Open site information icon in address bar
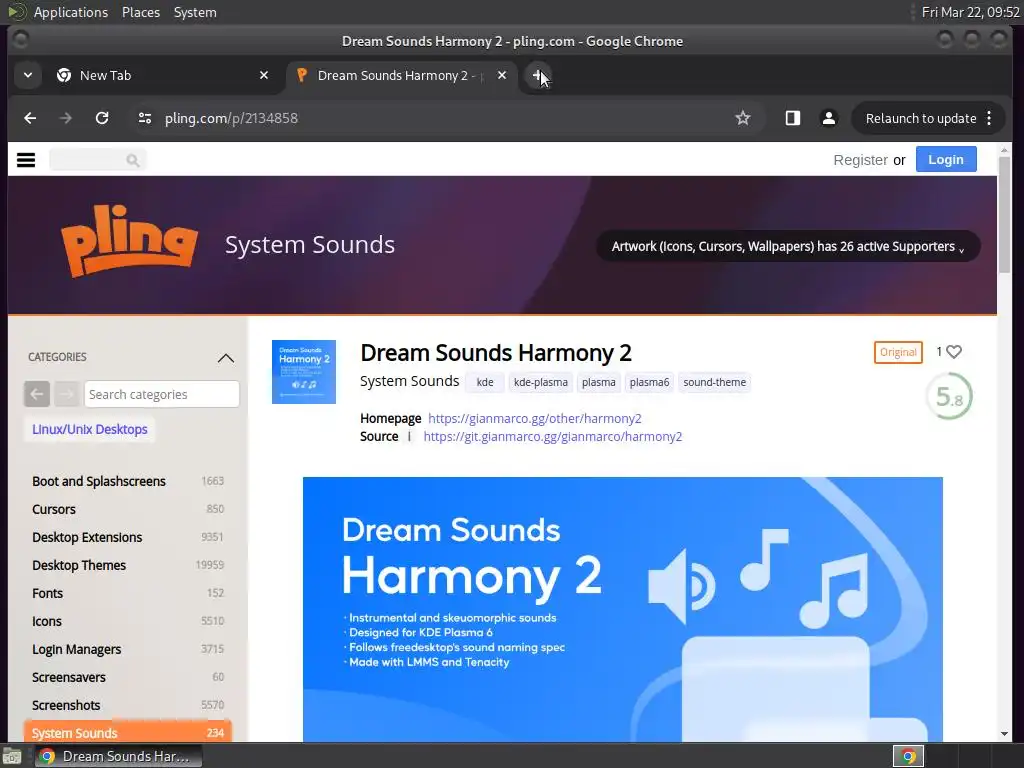The width and height of the screenshot is (1024, 768). tap(145, 118)
